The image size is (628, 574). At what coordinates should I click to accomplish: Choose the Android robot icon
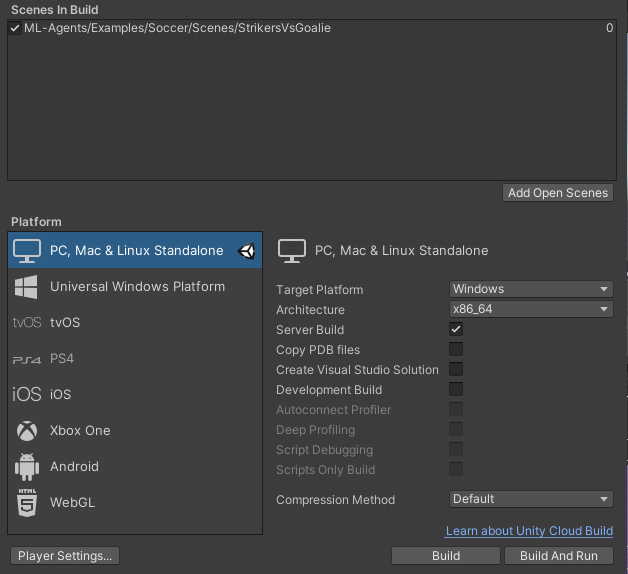tap(27, 467)
